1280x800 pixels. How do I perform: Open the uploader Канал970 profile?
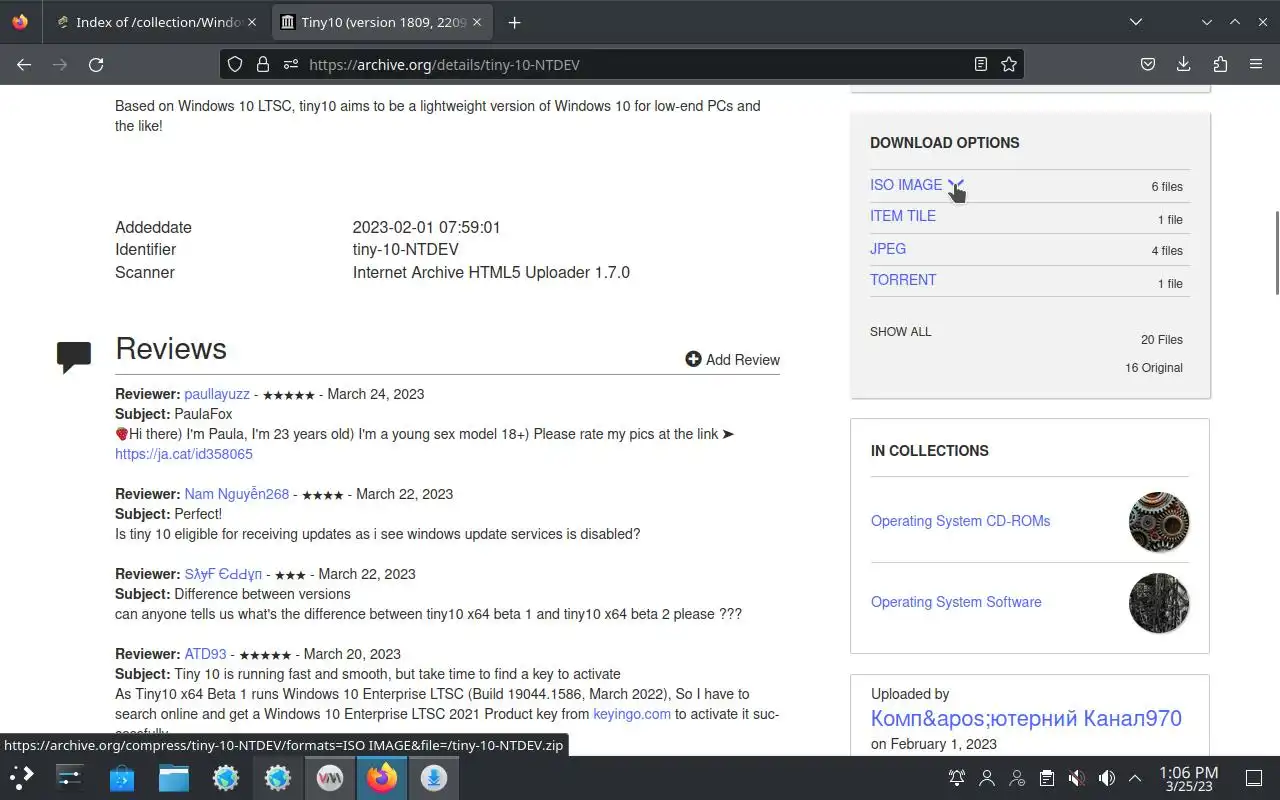point(1026,719)
